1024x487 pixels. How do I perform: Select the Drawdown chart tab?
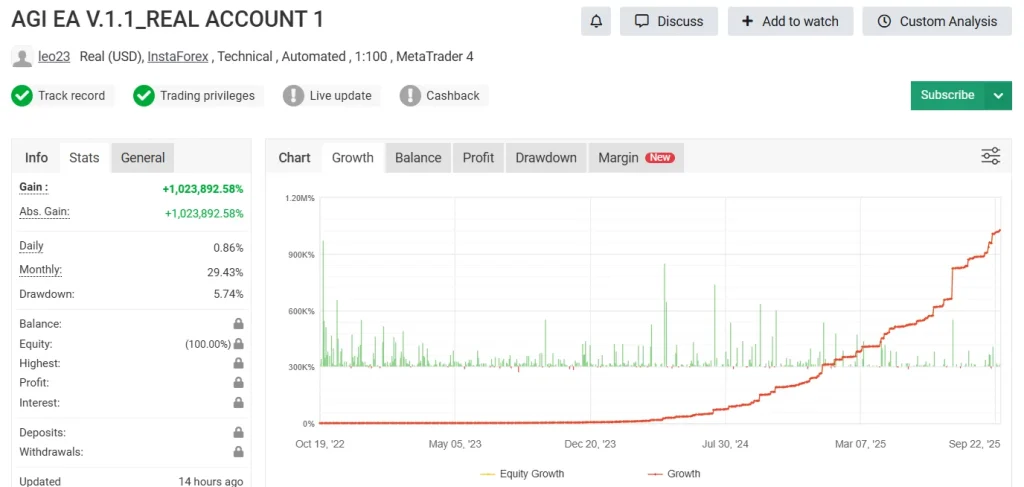(546, 158)
